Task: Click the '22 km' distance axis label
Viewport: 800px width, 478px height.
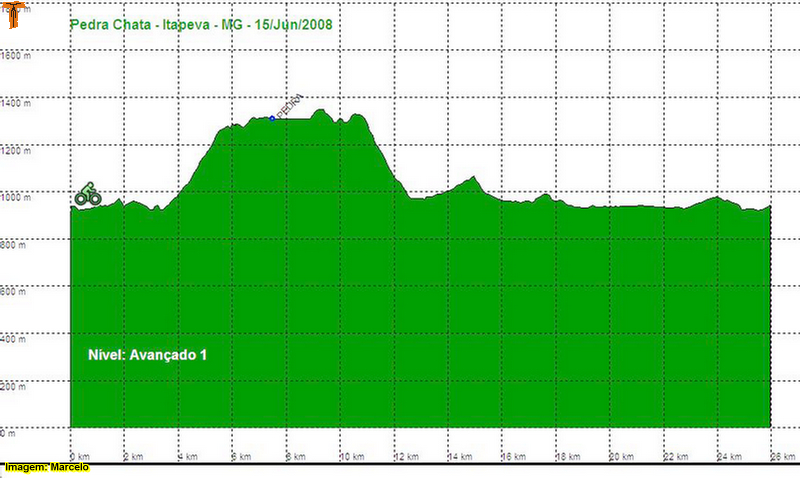Action: click(x=676, y=457)
